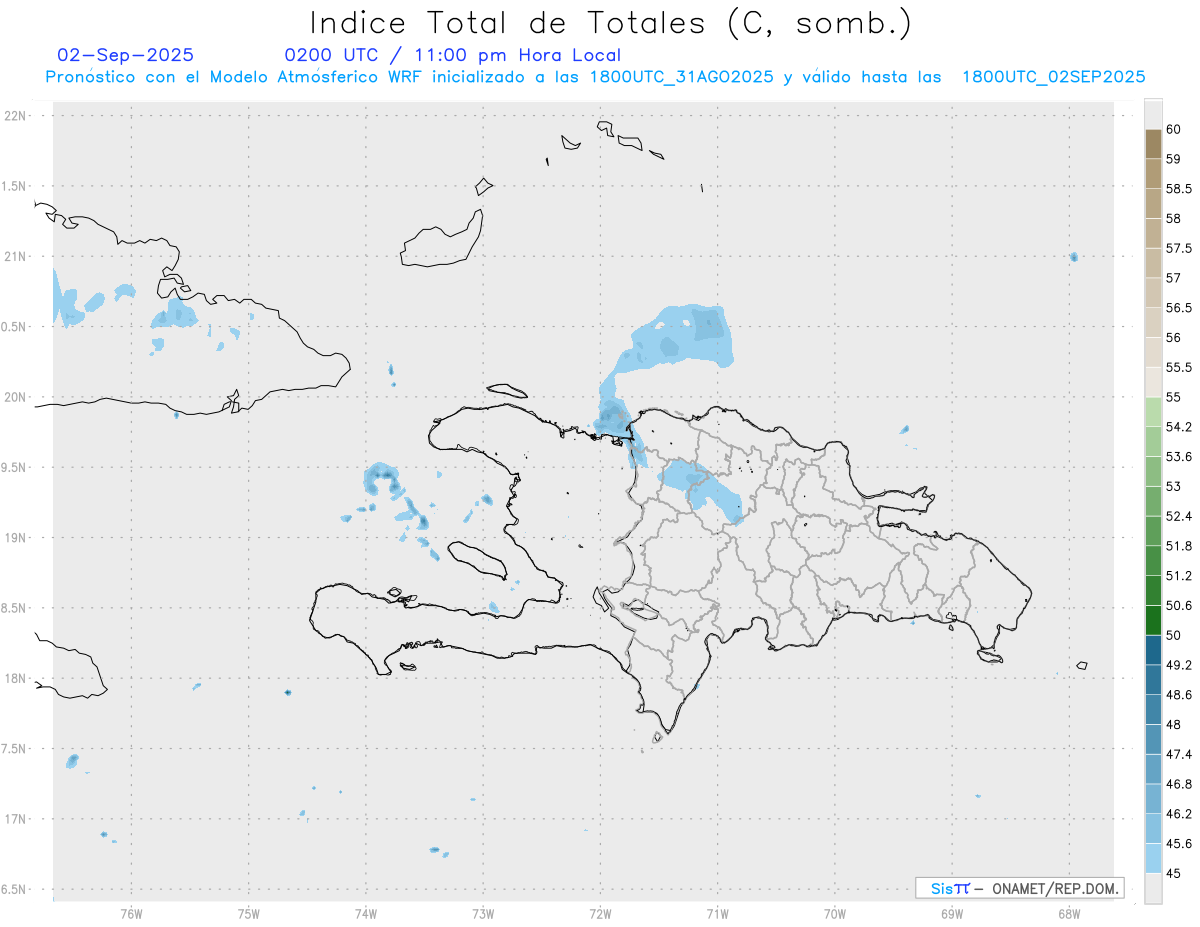1200x927 pixels.
Task: Click the "60" value on the color scale
Action: click(1174, 129)
